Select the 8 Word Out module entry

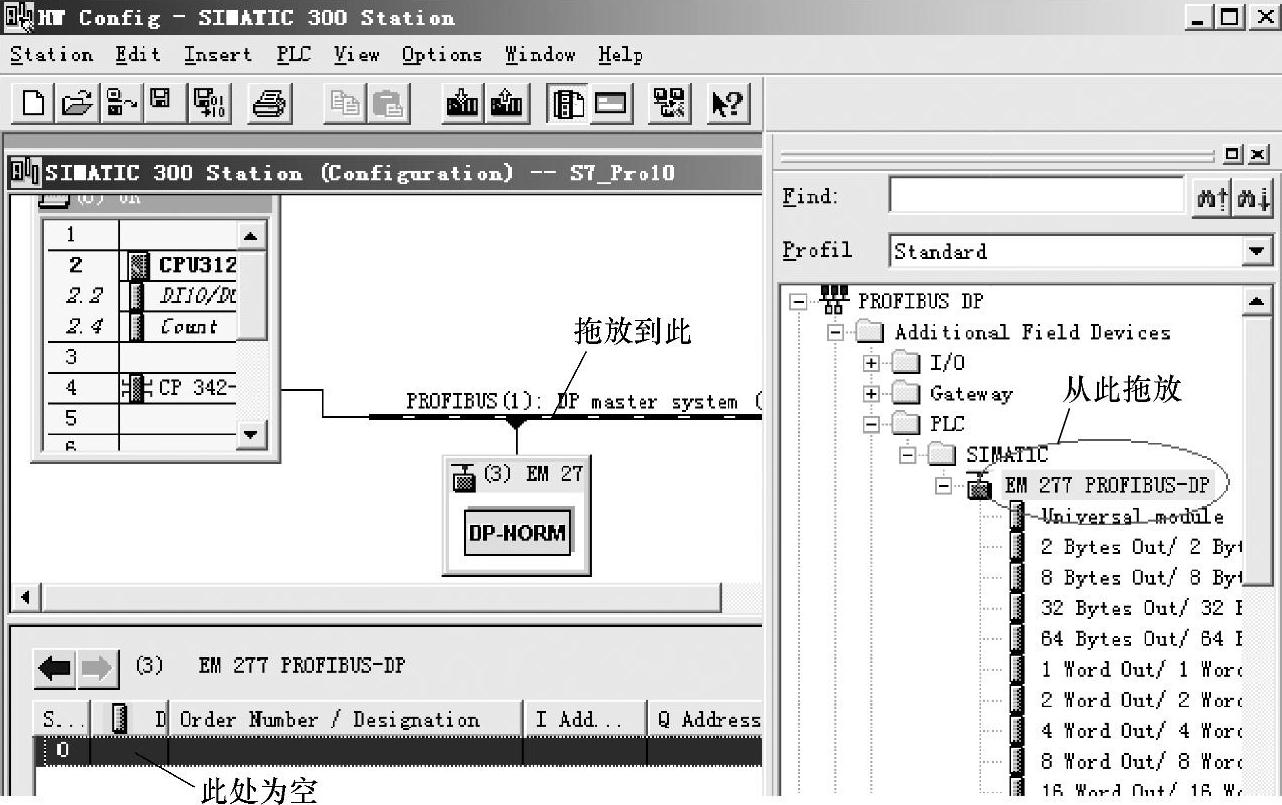point(1140,762)
